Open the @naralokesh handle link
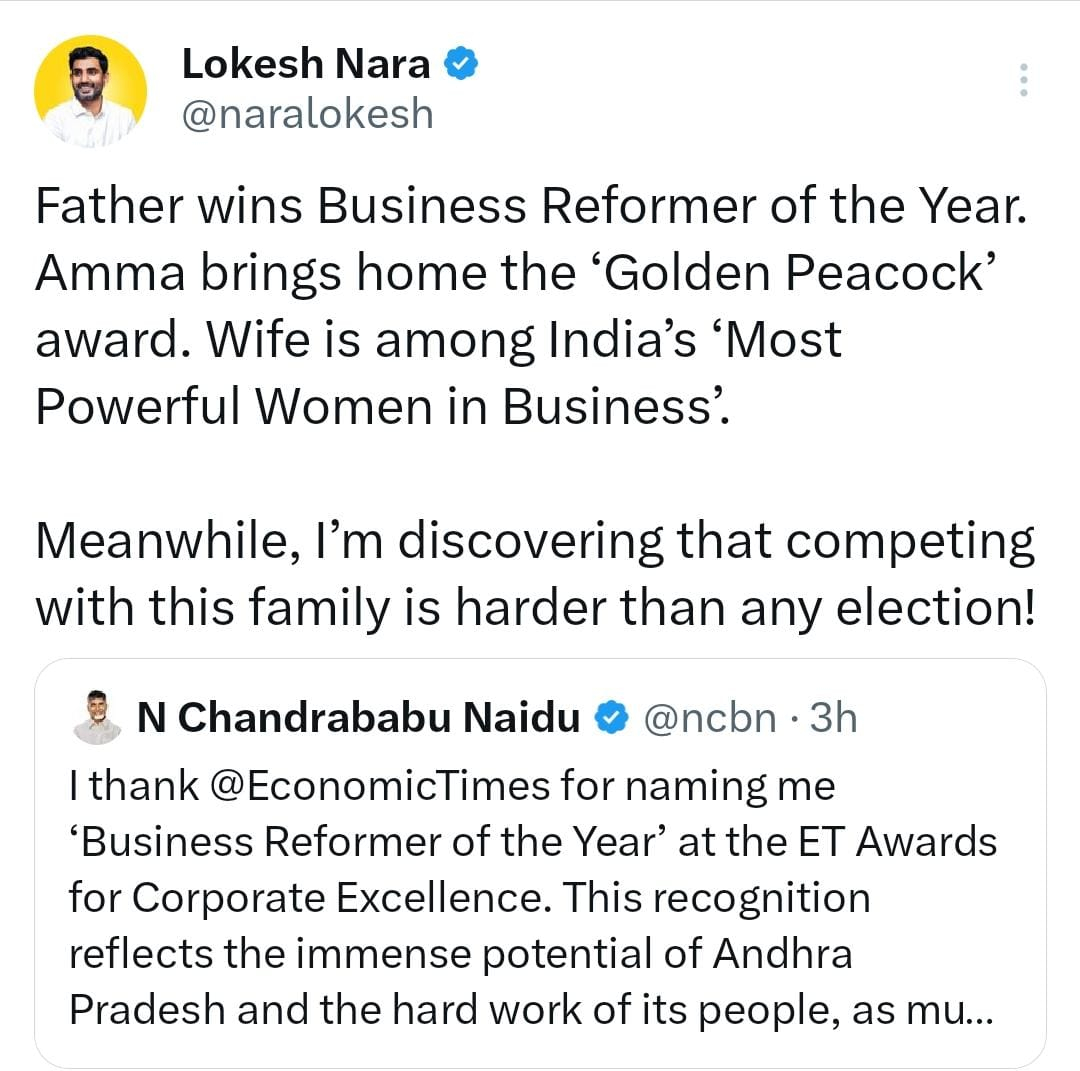This screenshot has height=1071, width=1080. 307,114
